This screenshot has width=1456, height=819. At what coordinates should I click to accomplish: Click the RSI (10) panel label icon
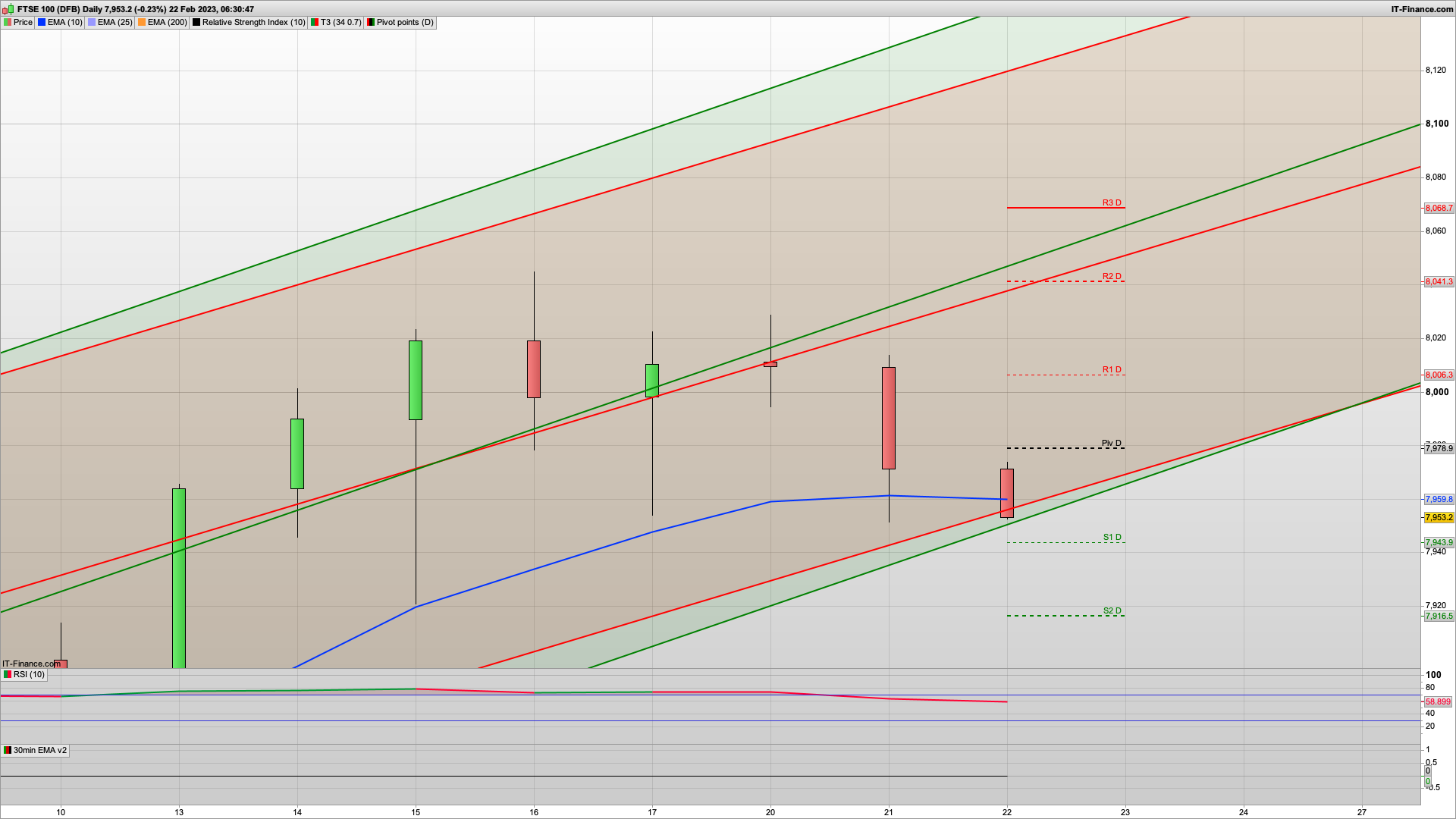click(8, 674)
